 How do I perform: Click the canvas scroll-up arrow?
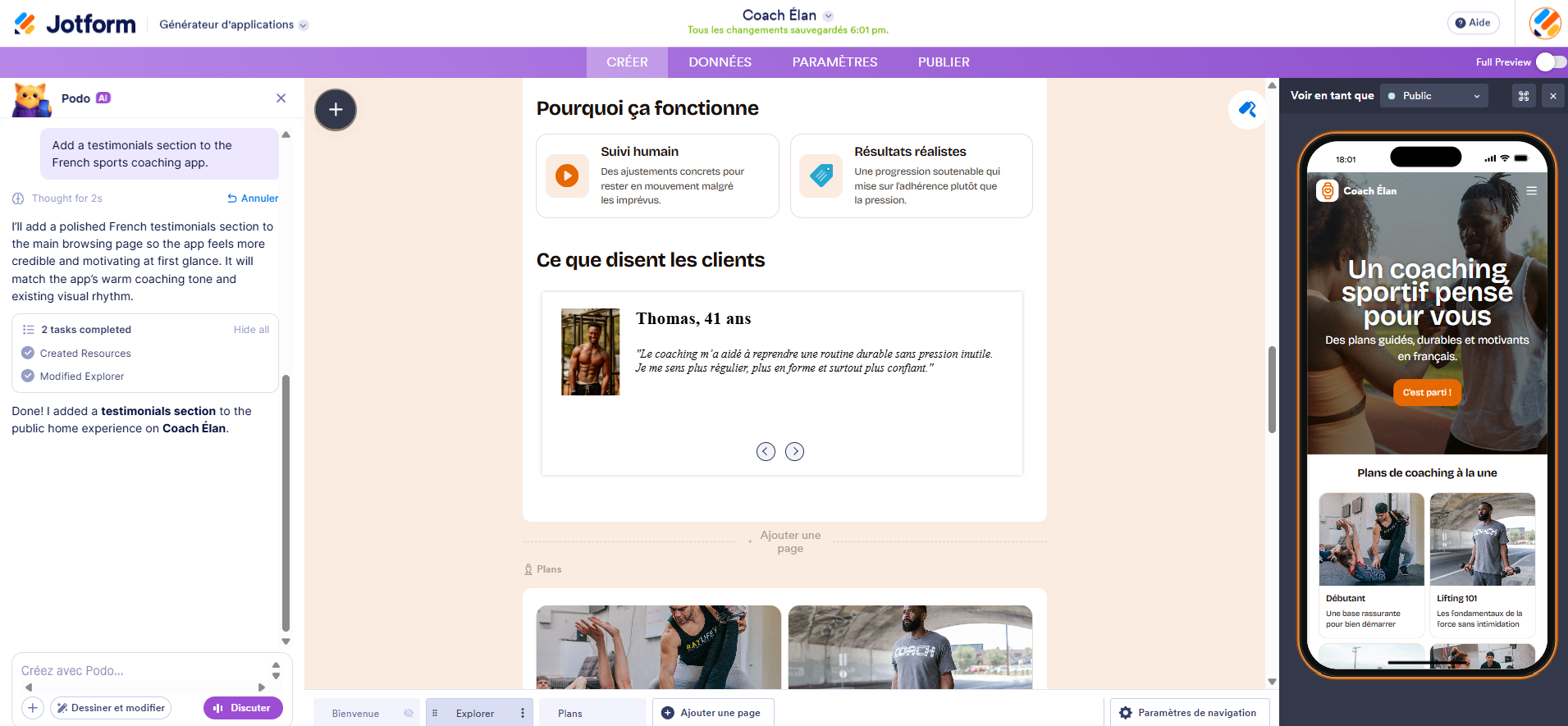pyautogui.click(x=1272, y=85)
